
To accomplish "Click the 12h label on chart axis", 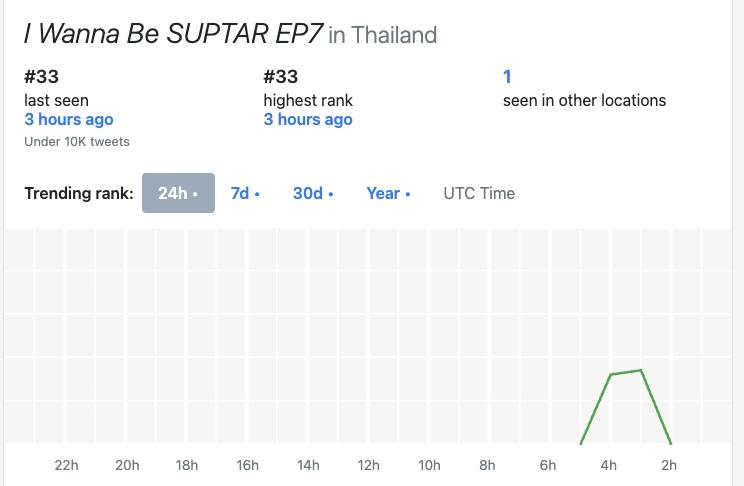I will click(368, 465).
